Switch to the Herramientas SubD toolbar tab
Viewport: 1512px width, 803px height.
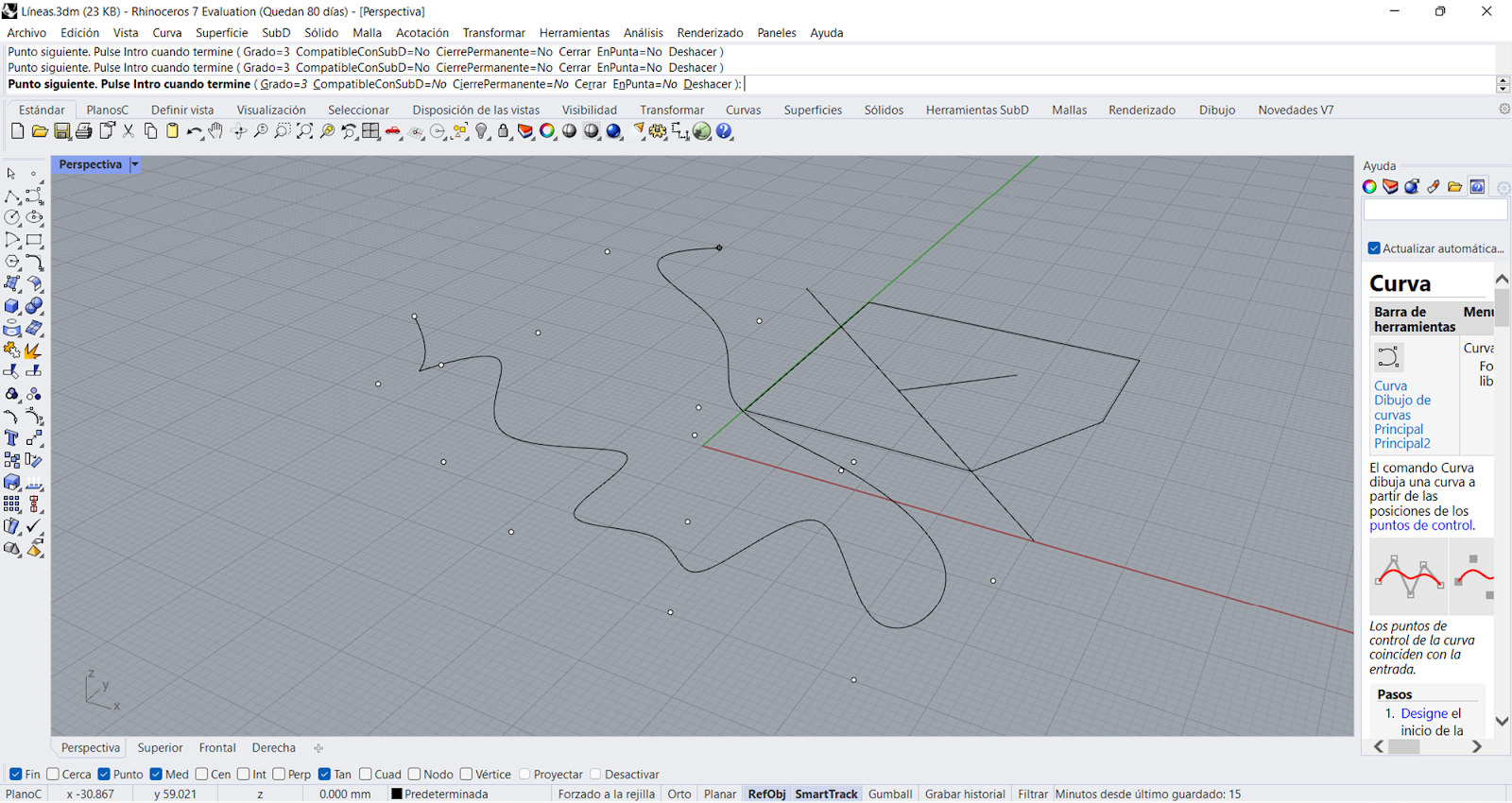[x=977, y=110]
